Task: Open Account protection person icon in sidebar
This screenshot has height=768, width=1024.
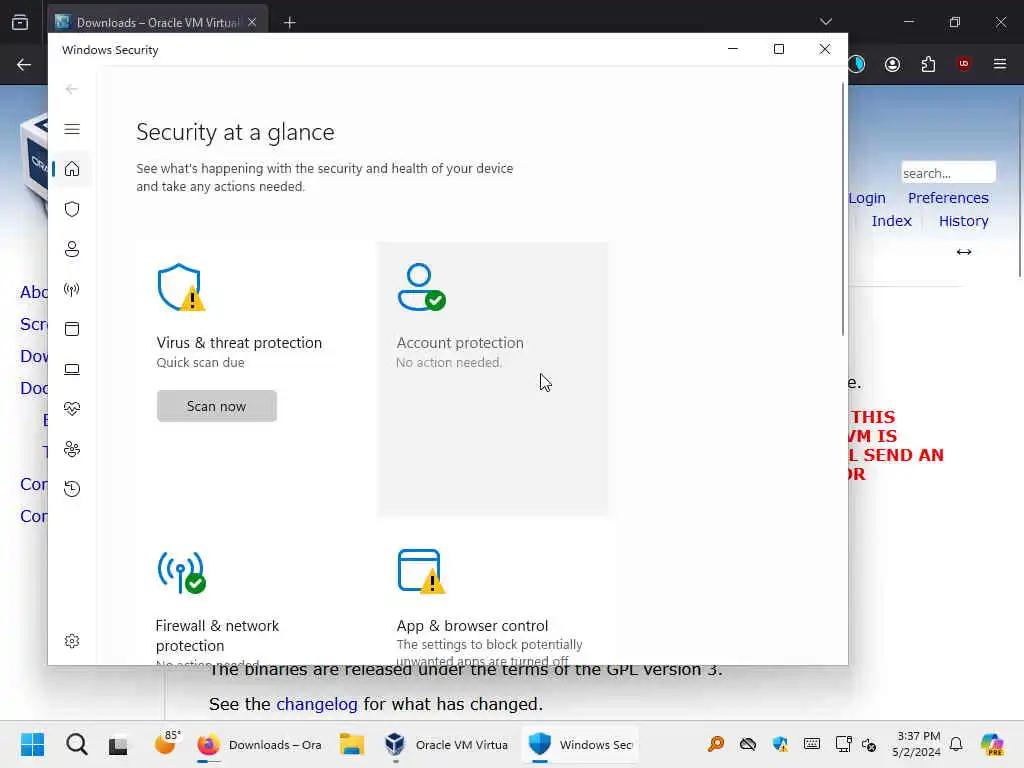Action: [x=72, y=249]
